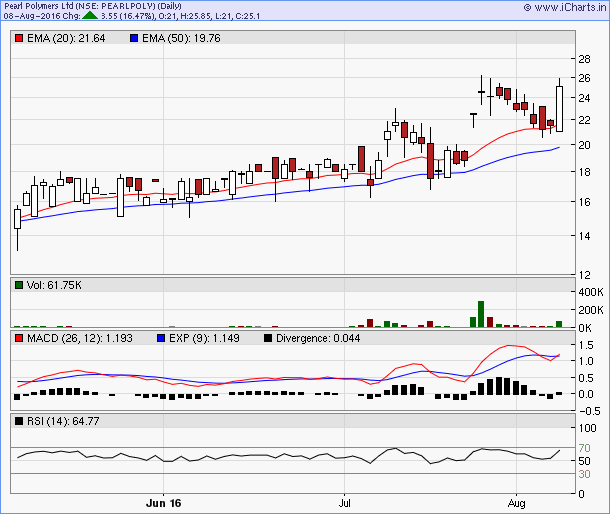
Task: Click the Divergence: 0.044 label
Action: click(318, 338)
